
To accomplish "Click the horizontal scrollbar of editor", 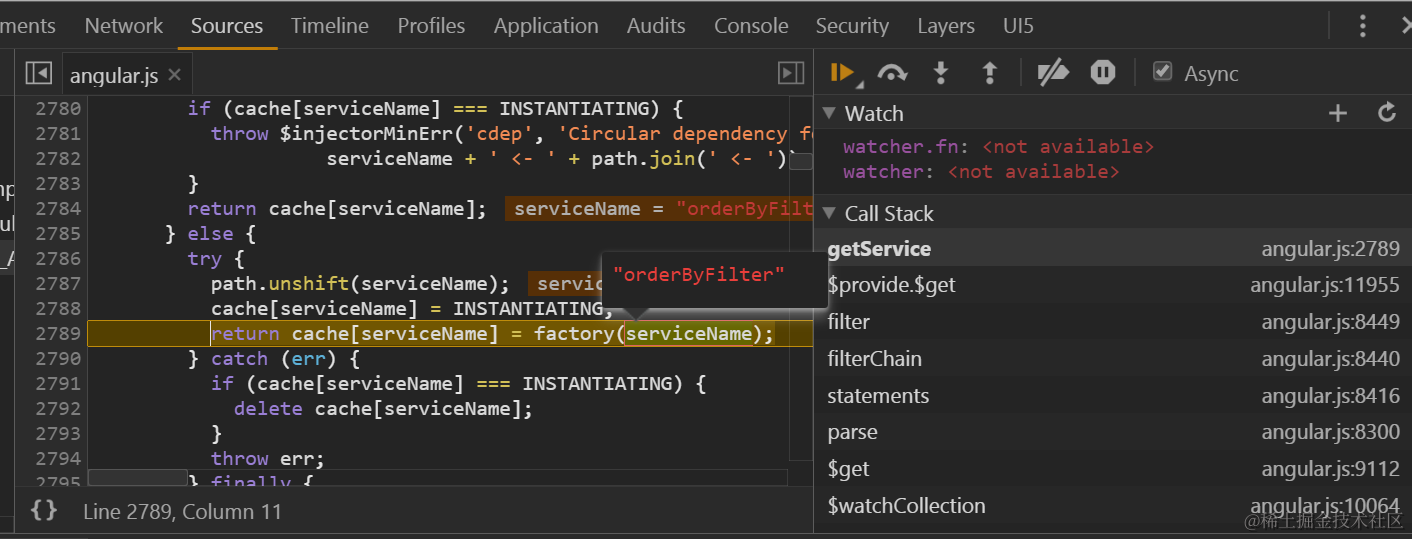I will click(137, 478).
